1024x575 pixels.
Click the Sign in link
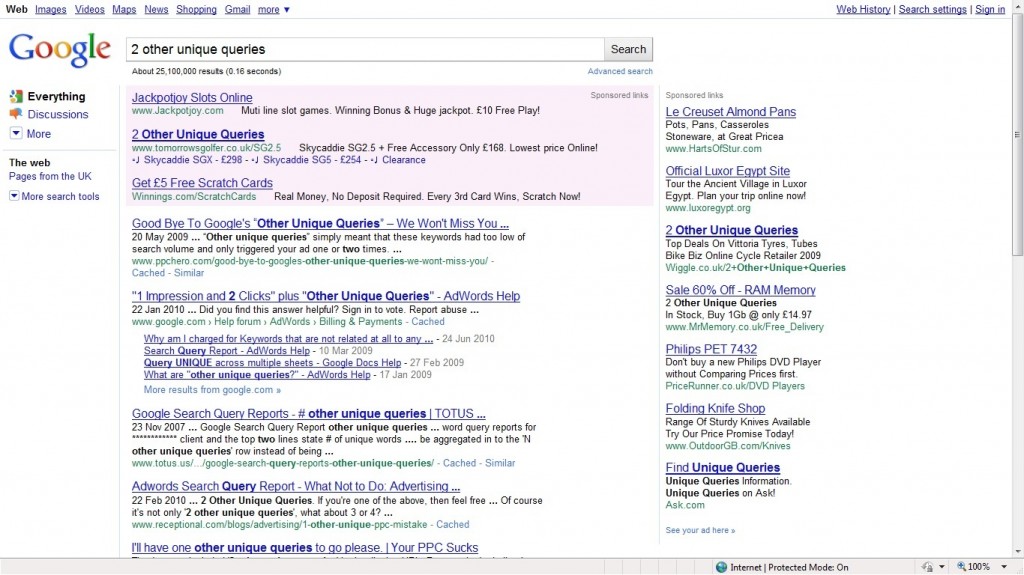pos(990,10)
